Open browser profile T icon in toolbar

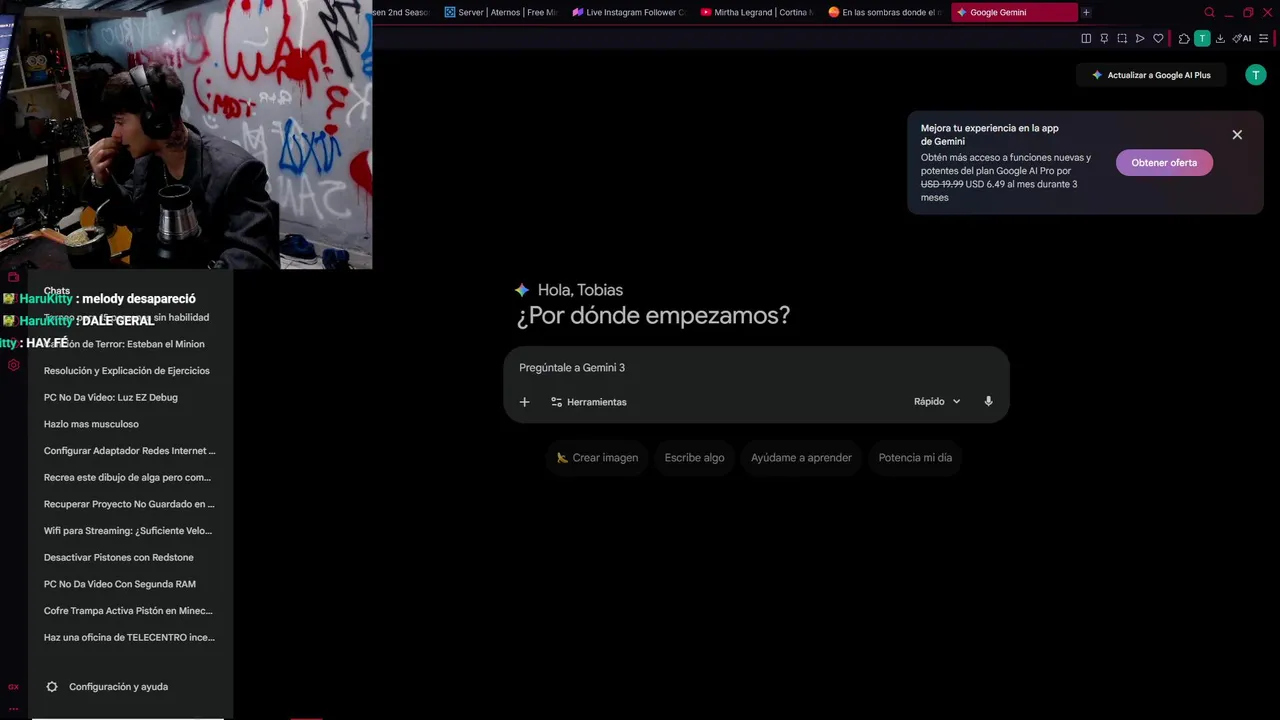pos(1202,39)
